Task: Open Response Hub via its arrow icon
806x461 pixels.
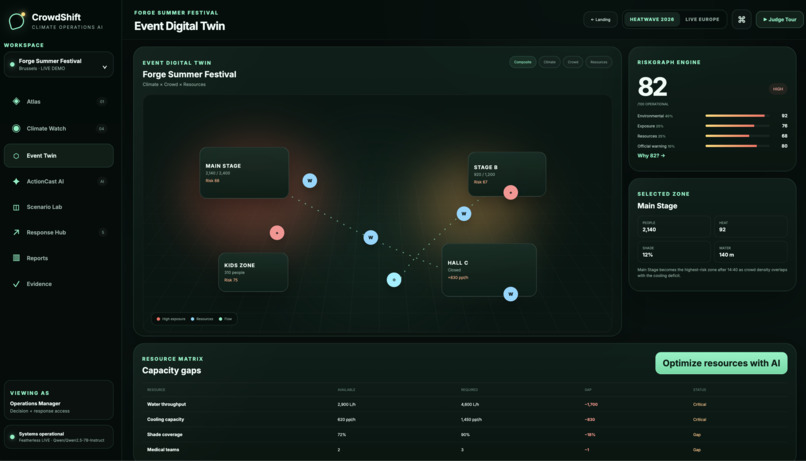Action: 16,232
